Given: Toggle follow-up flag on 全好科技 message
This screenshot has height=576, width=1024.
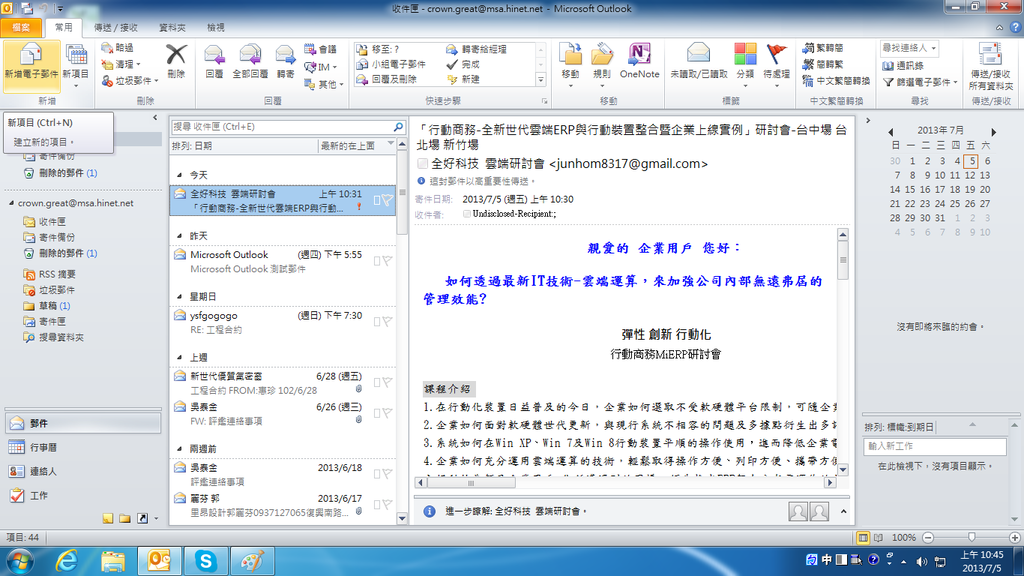Looking at the screenshot, I should (387, 200).
